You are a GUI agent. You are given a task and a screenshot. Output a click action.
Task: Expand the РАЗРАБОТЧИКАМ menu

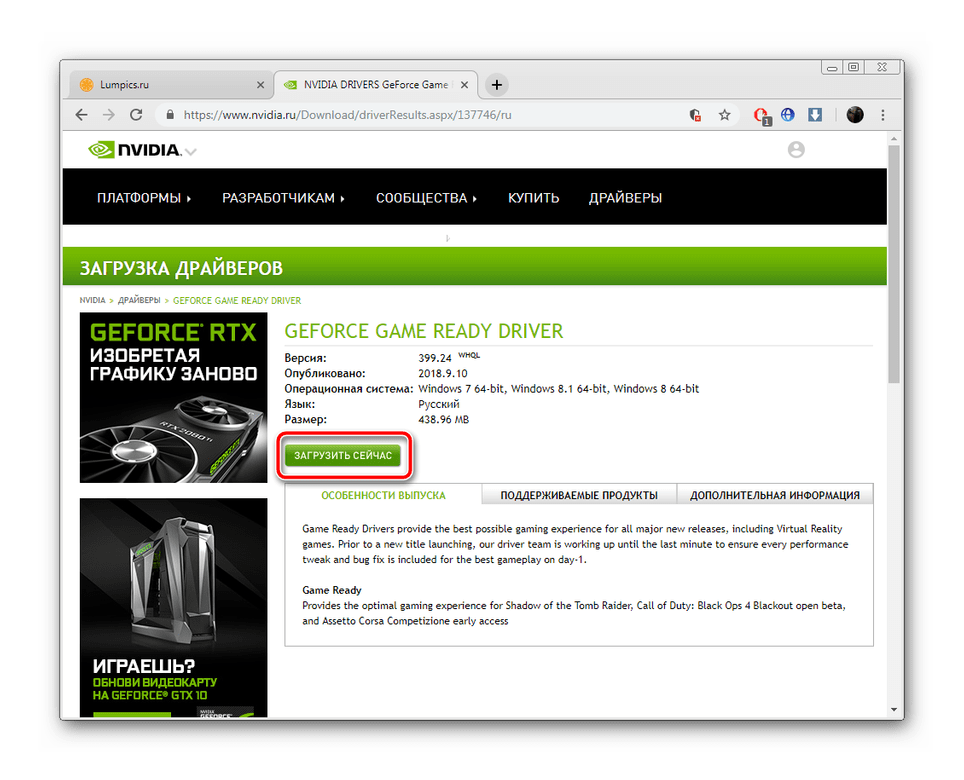283,198
